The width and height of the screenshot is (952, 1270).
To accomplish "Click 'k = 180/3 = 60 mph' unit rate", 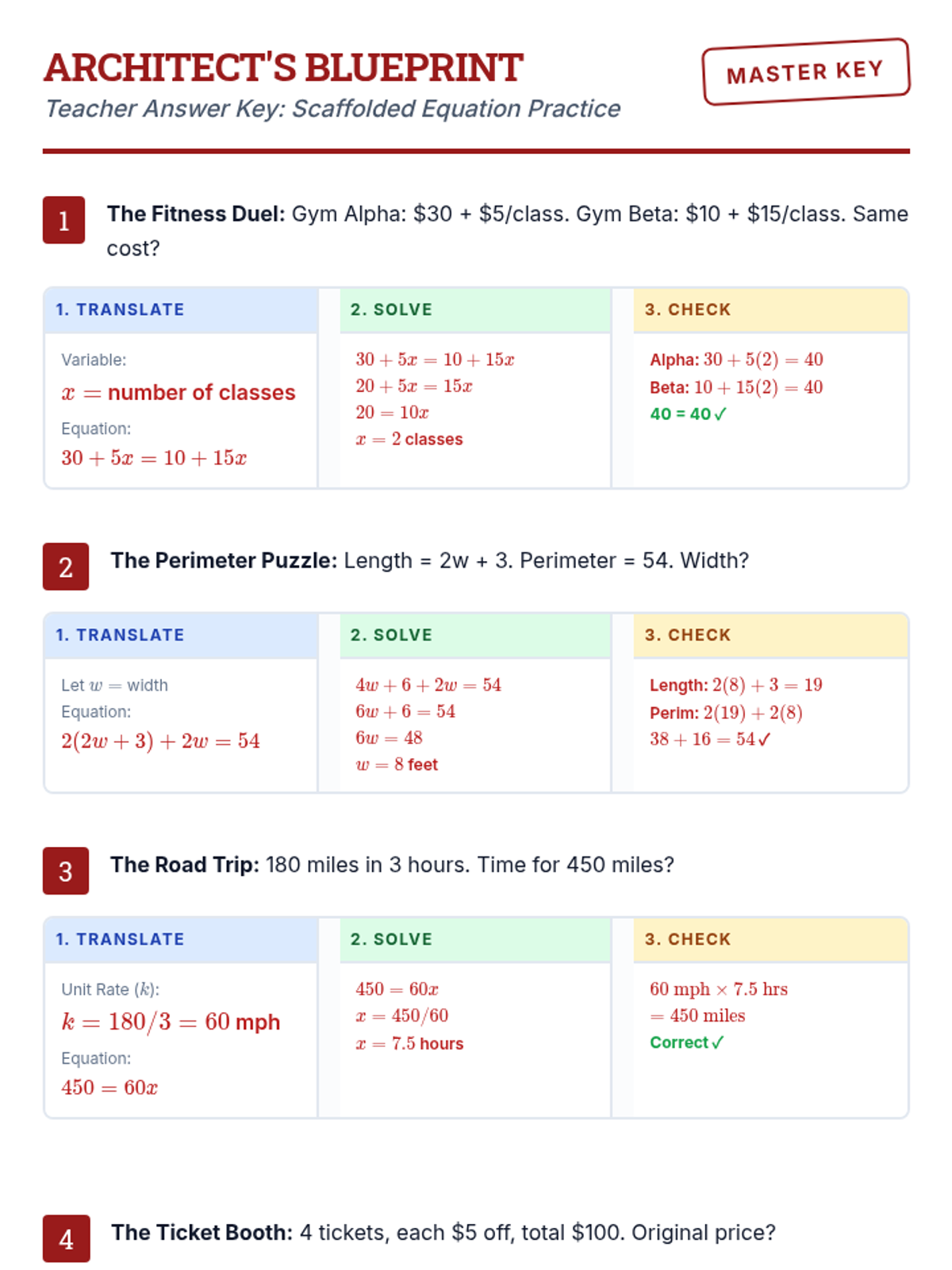I will 171,1022.
